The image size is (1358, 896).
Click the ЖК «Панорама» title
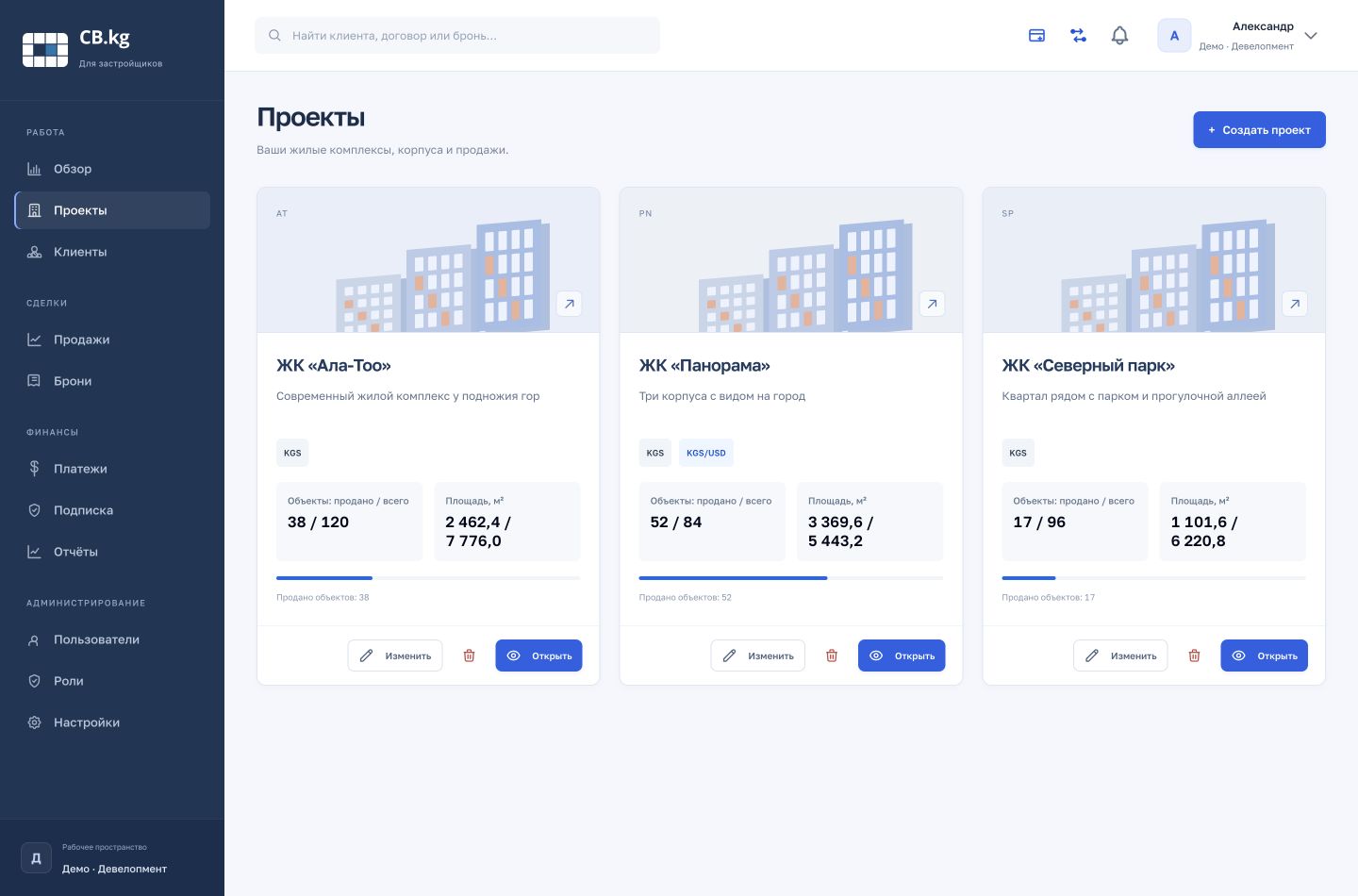pyautogui.click(x=704, y=366)
